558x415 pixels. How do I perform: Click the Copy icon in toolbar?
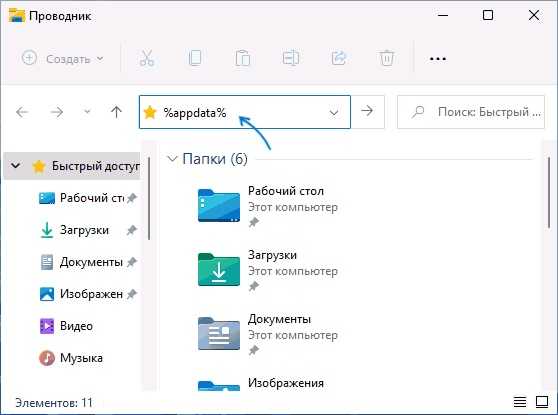(x=195, y=58)
